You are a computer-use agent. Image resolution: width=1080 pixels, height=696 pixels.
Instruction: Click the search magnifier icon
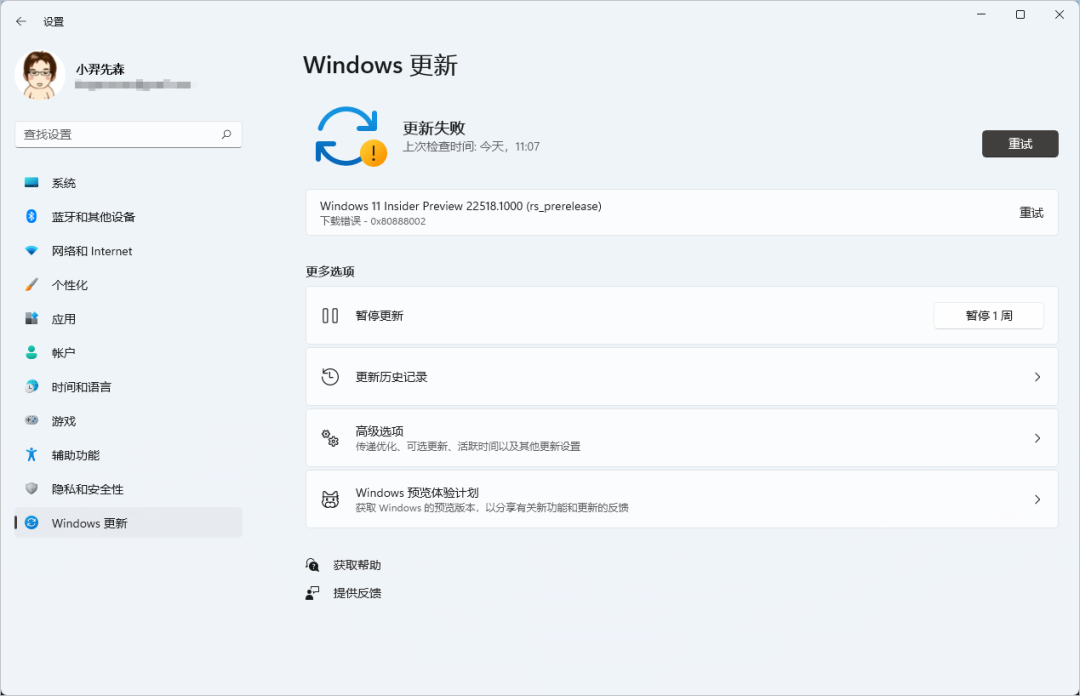(226, 134)
